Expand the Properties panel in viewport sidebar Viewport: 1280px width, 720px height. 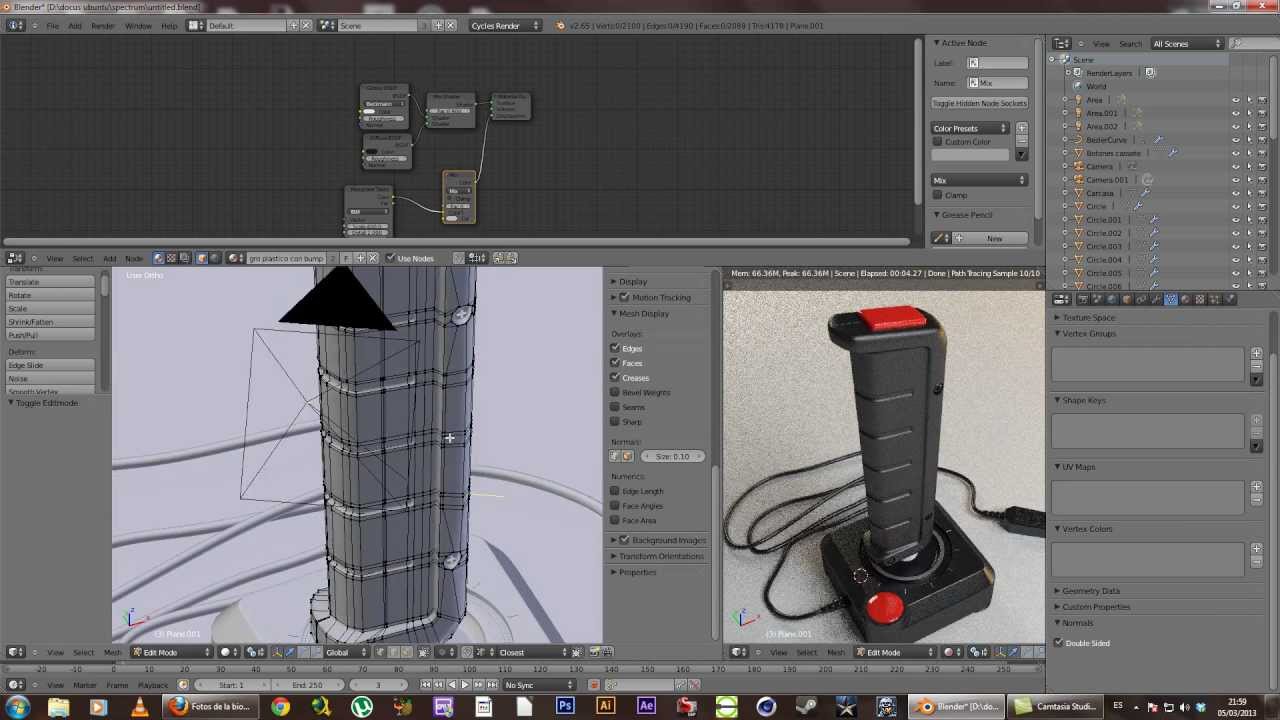pos(637,572)
